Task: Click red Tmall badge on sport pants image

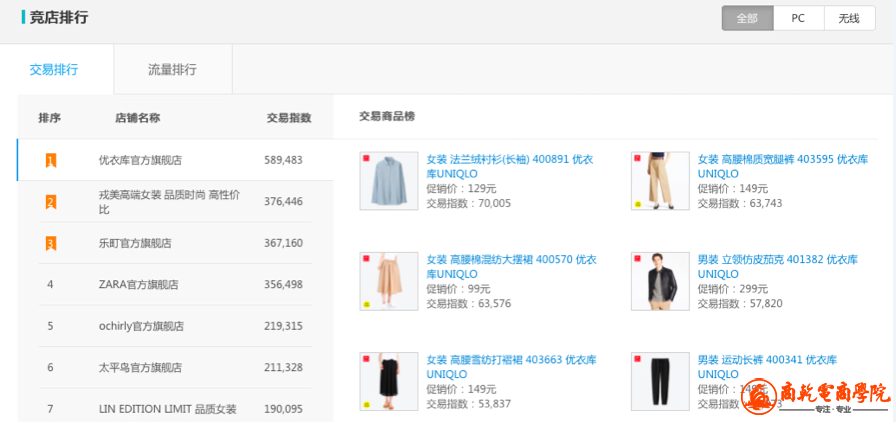Action: click(x=638, y=359)
